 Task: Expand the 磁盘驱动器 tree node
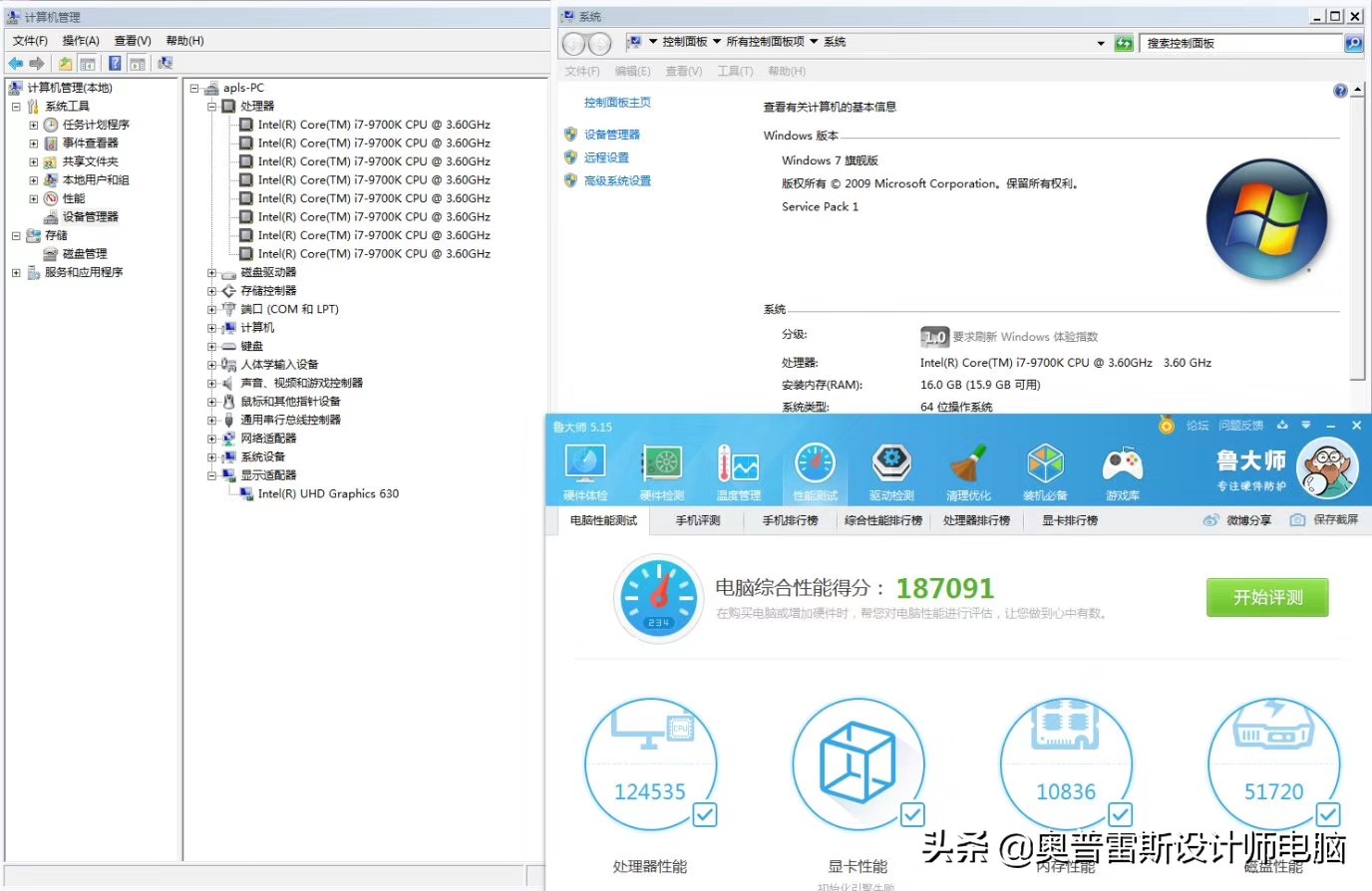209,271
